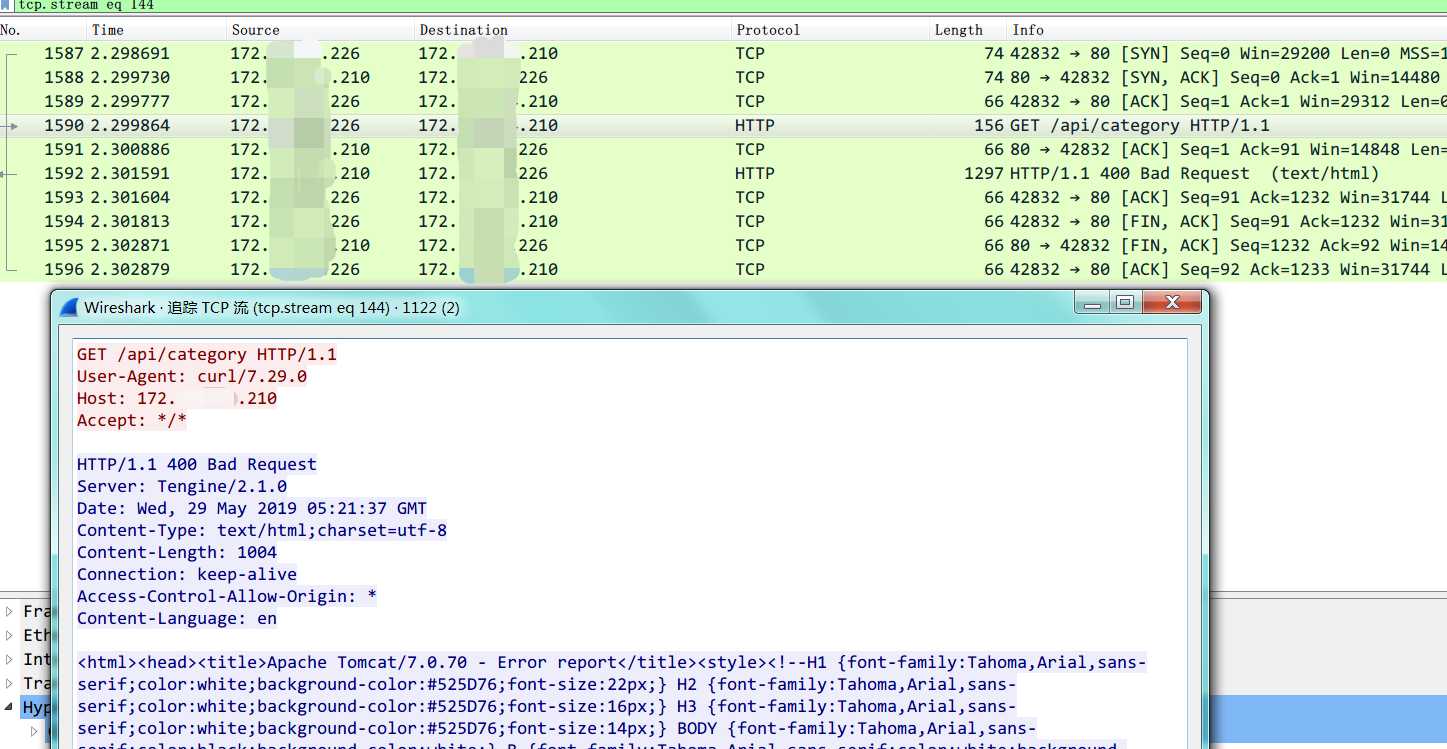The width and height of the screenshot is (1447, 749).
Task: Click the 'Content-Language: en' line
Action: click(177, 618)
